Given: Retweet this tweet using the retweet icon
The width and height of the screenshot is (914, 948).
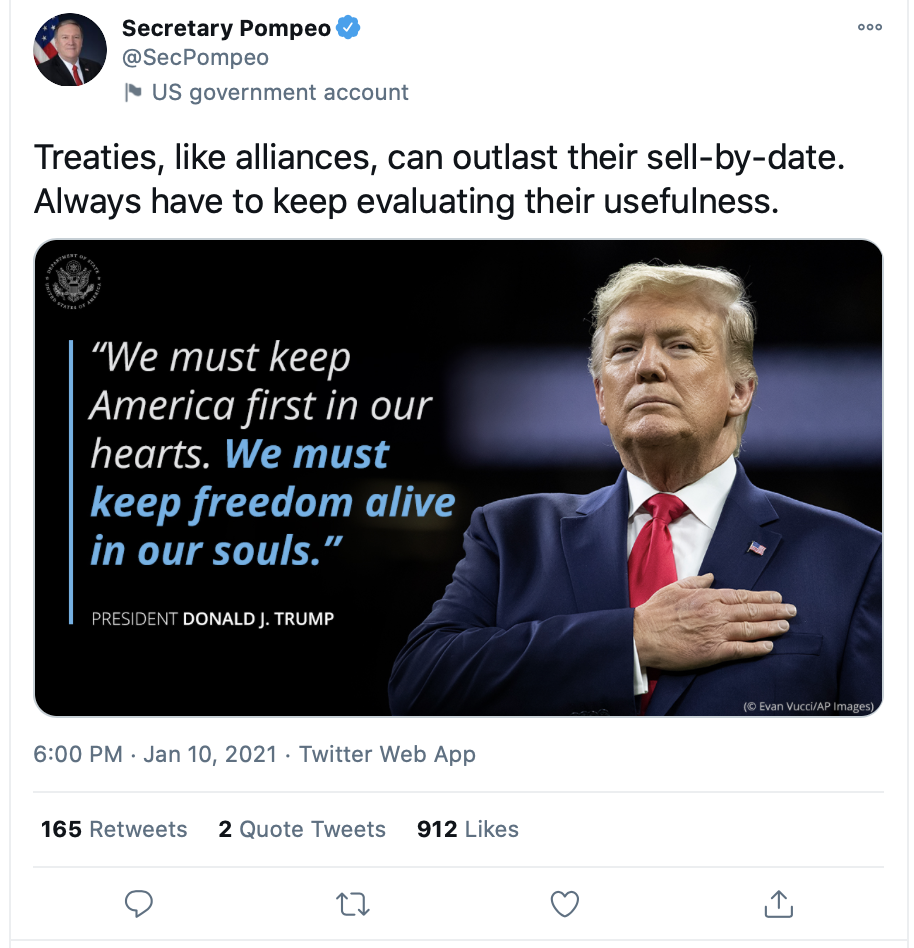Looking at the screenshot, I should point(352,904).
